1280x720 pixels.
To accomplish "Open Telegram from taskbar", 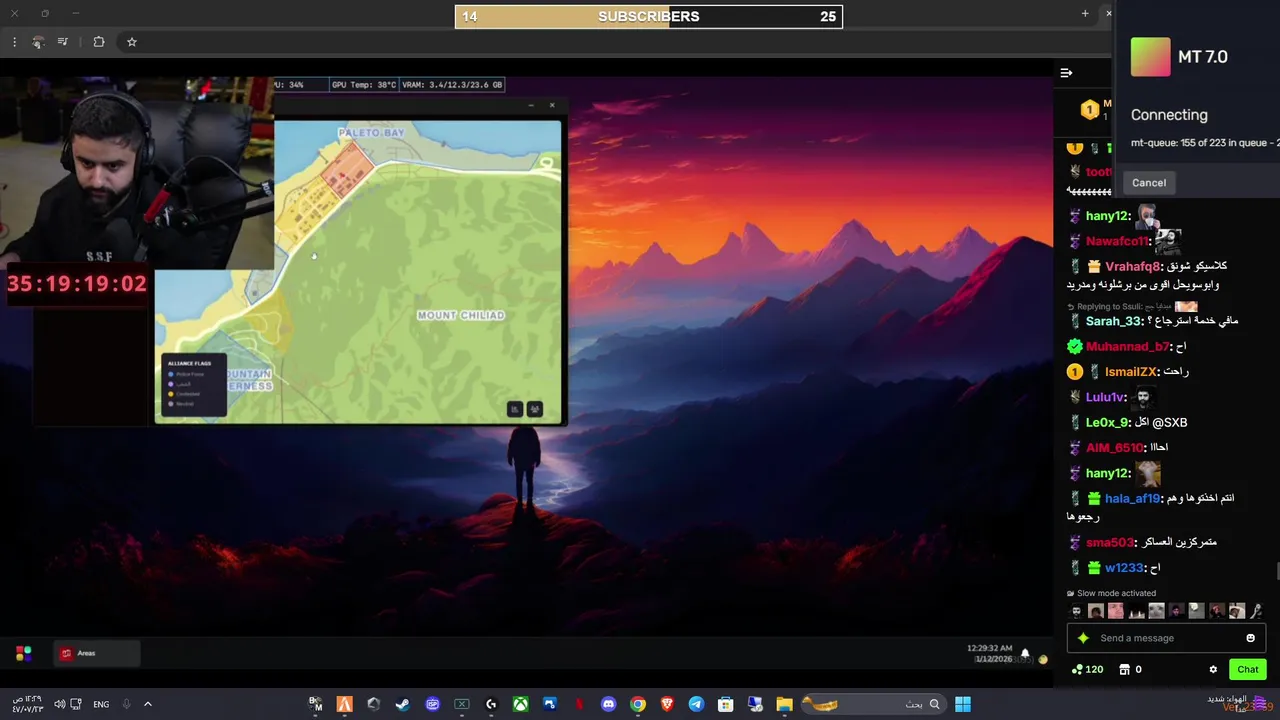I will [696, 704].
